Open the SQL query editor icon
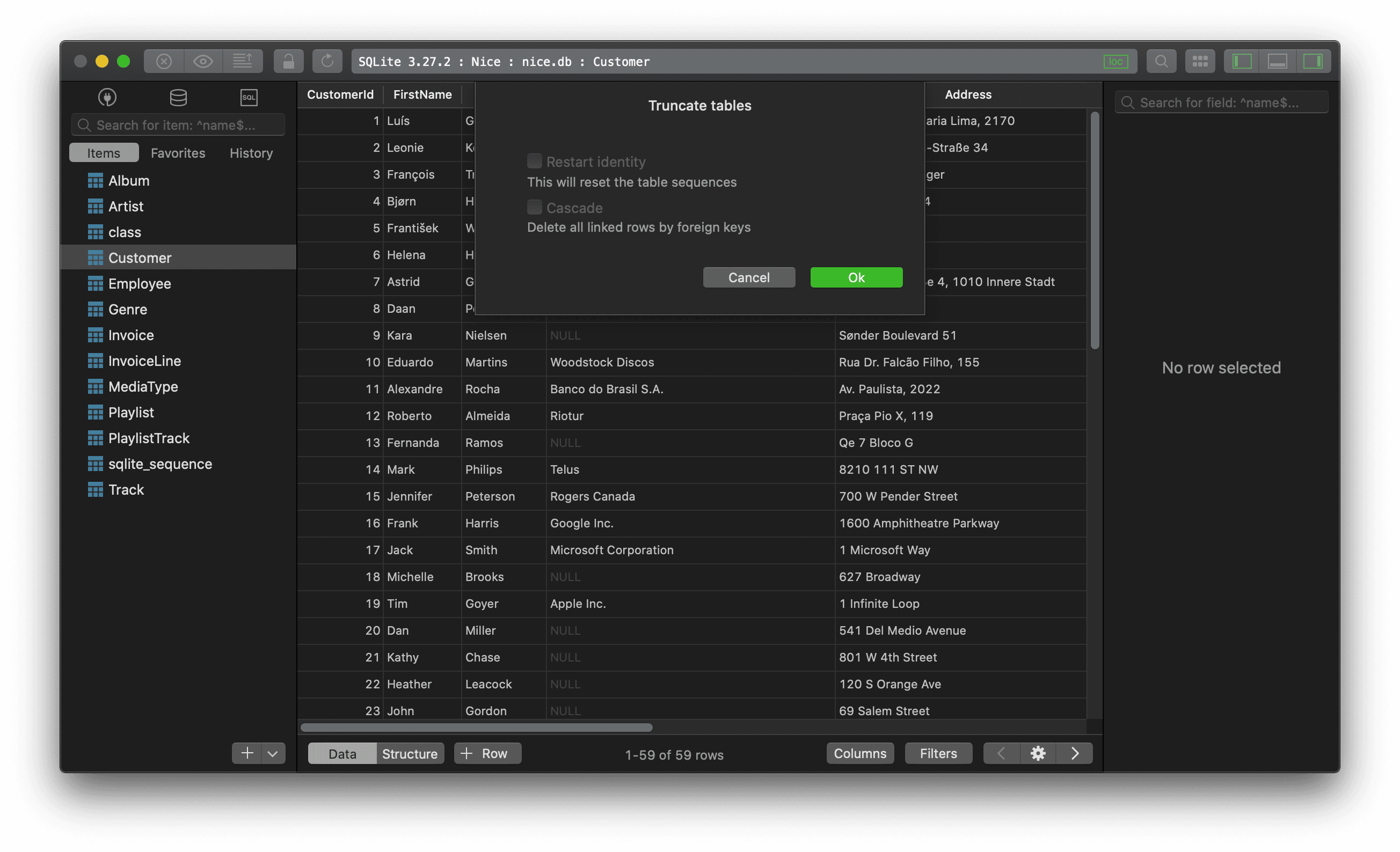 (249, 97)
